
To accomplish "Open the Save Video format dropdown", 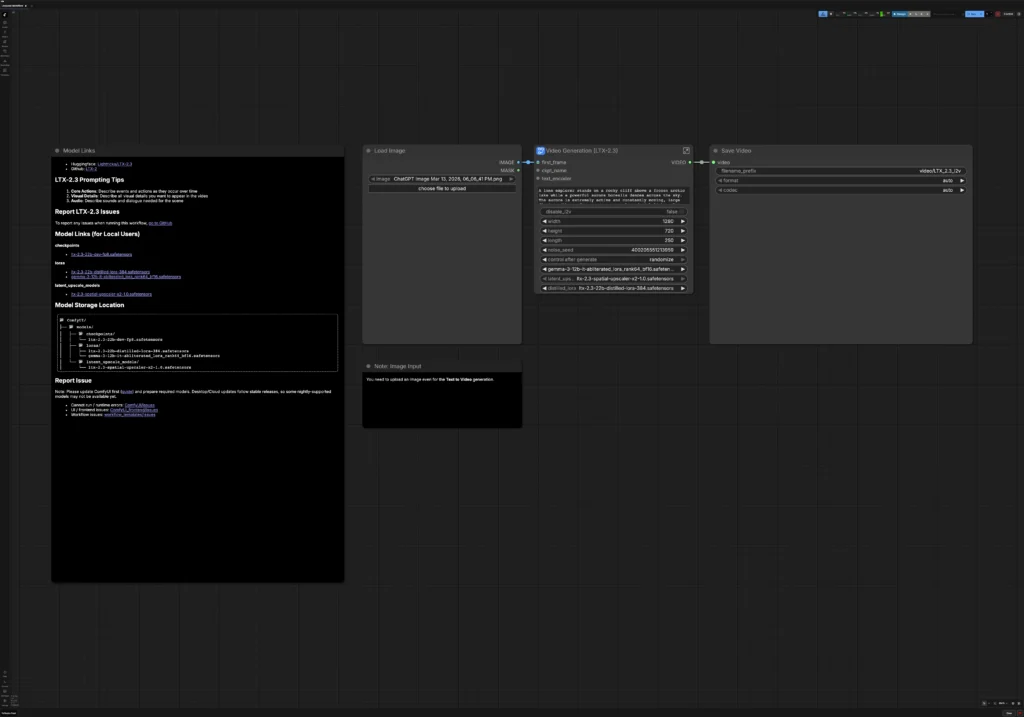I will point(840,180).
